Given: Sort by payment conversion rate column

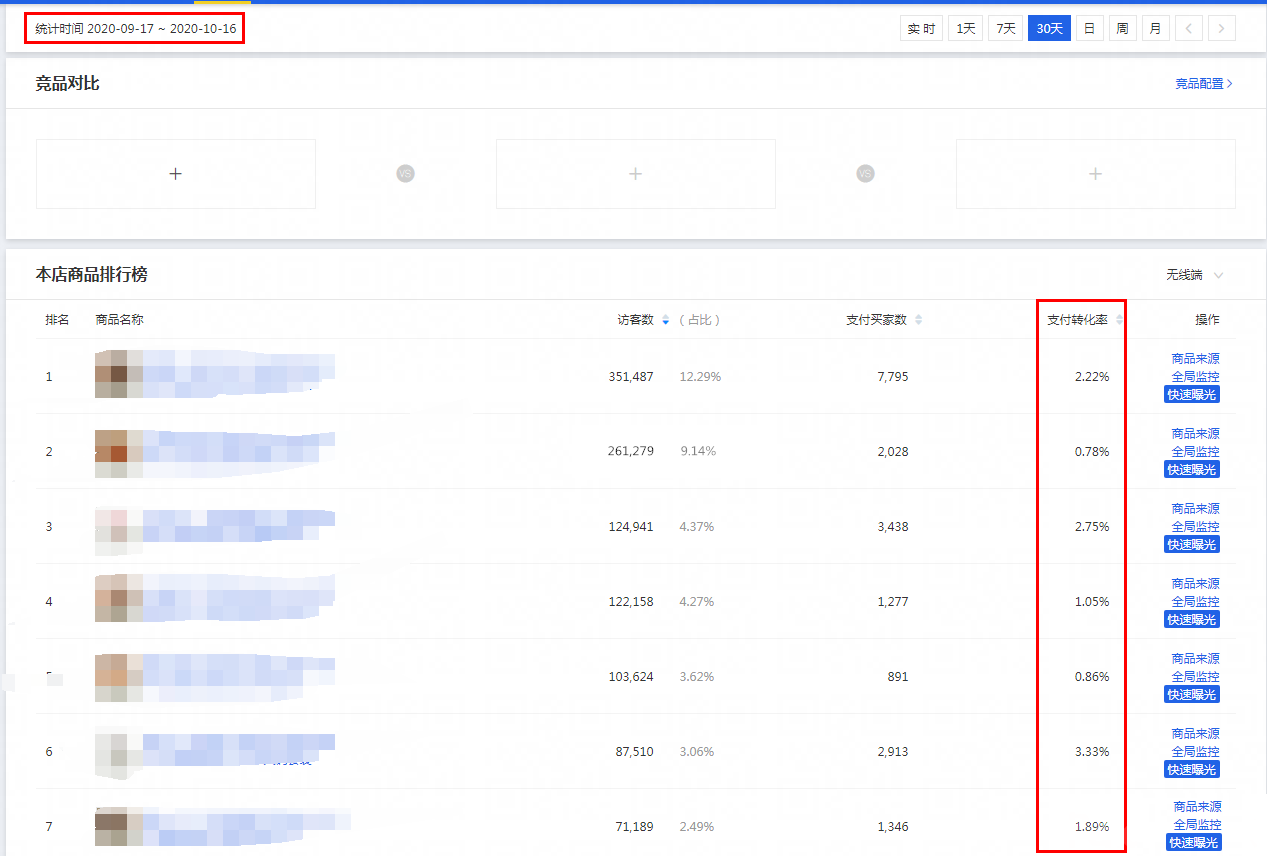Looking at the screenshot, I should pos(1119,320).
